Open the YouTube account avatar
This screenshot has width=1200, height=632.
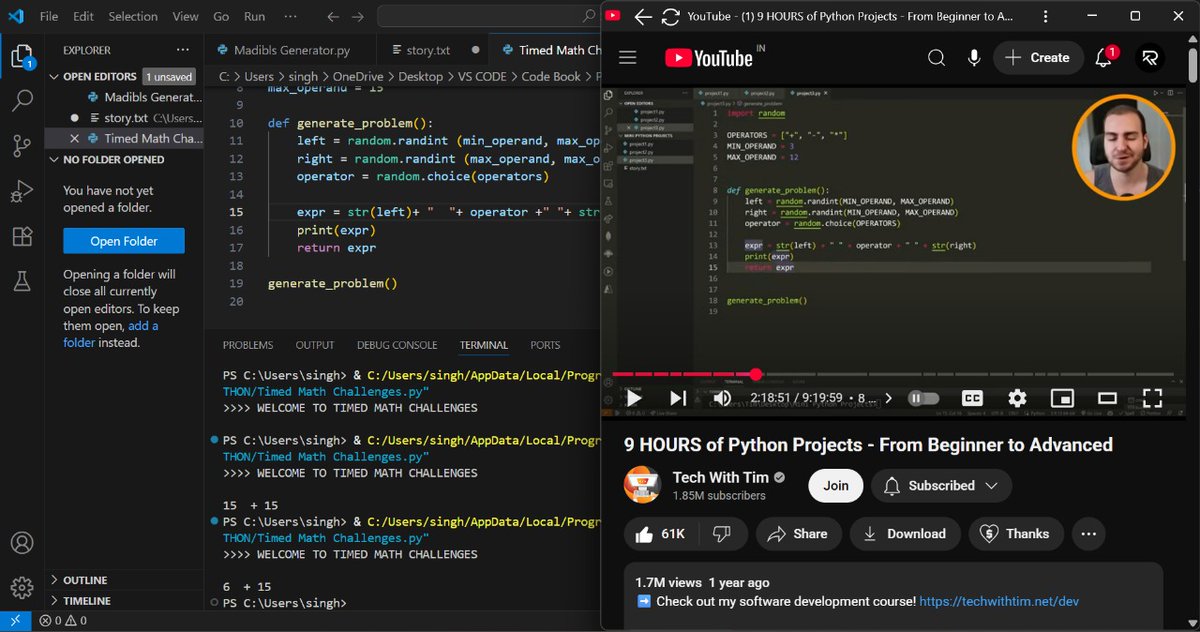coord(1150,58)
